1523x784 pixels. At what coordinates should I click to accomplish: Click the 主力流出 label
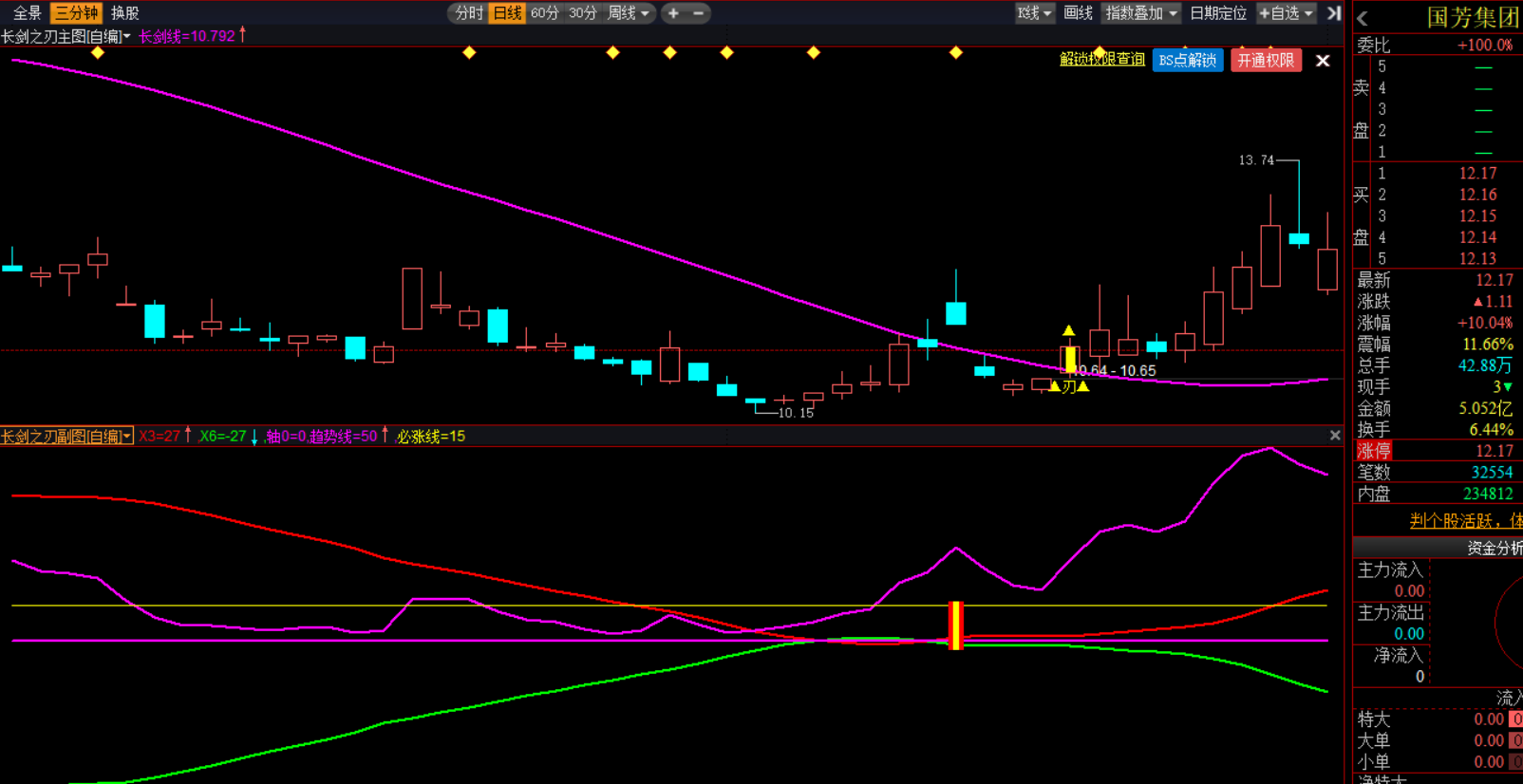click(x=1390, y=612)
